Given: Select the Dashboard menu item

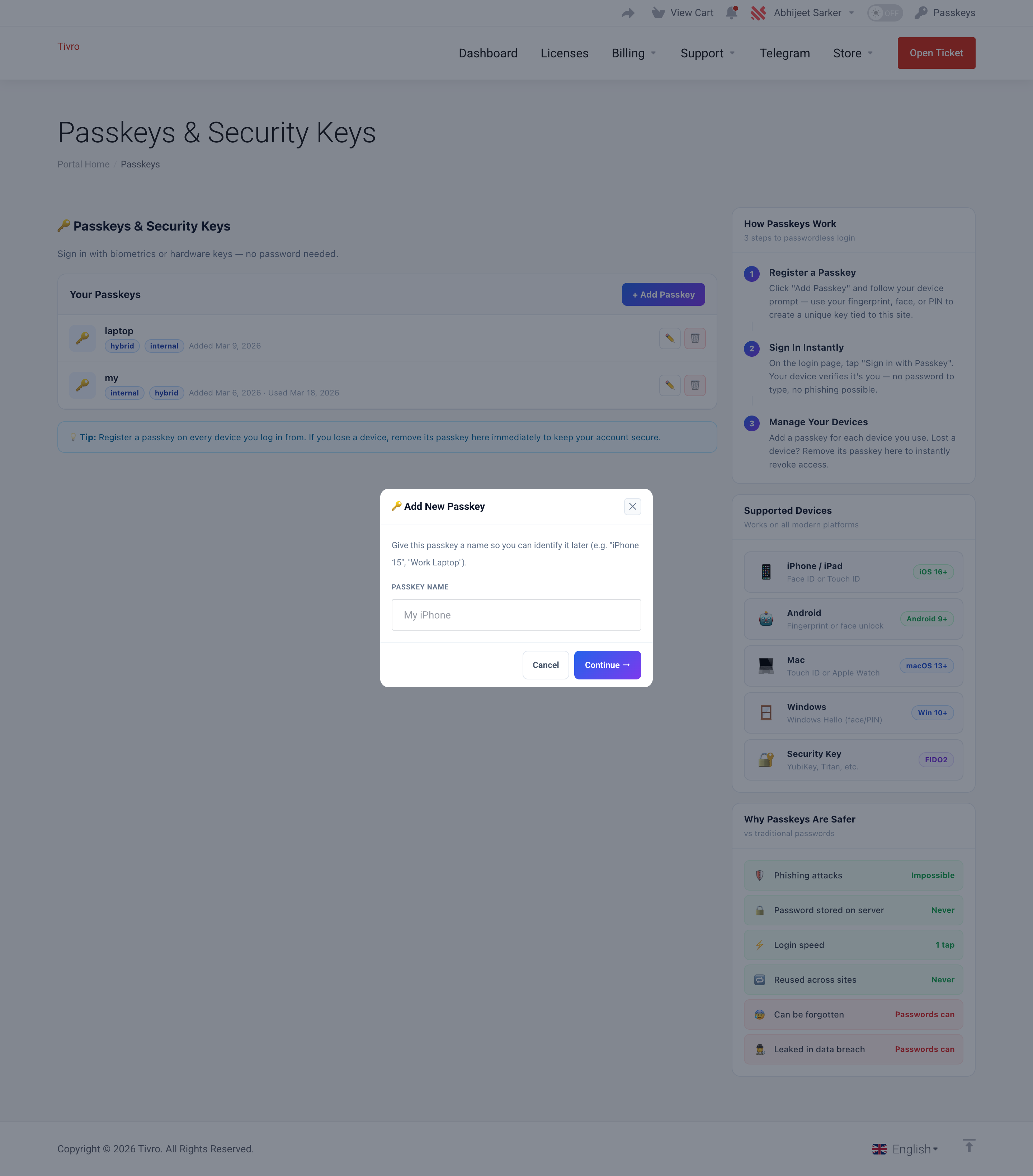Looking at the screenshot, I should [x=487, y=53].
